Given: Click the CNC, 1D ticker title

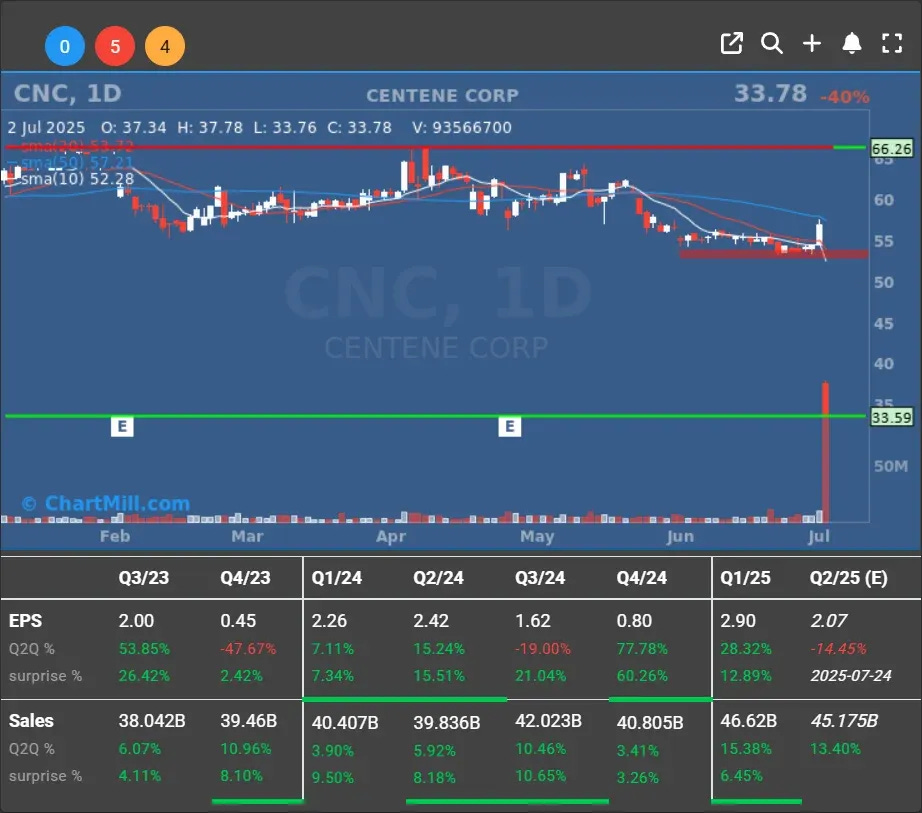Looking at the screenshot, I should 68,93.
